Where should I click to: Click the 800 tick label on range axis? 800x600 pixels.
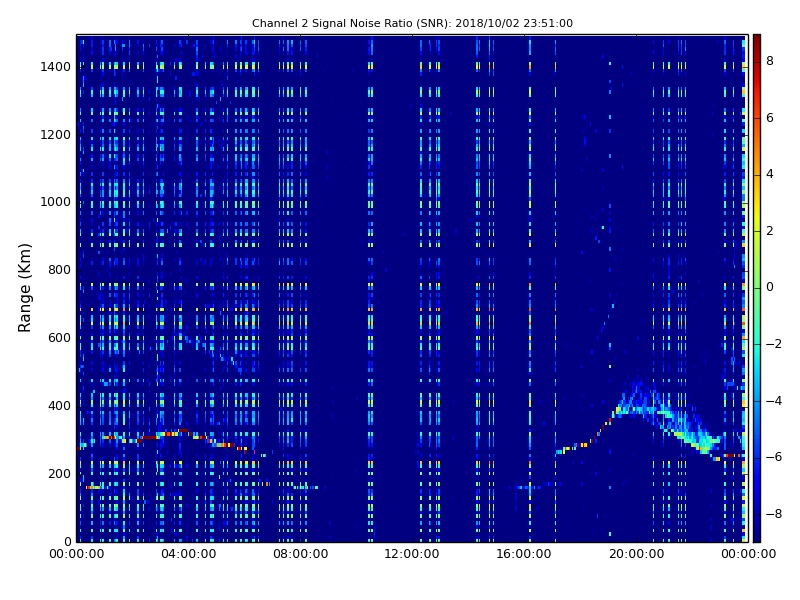click(59, 270)
